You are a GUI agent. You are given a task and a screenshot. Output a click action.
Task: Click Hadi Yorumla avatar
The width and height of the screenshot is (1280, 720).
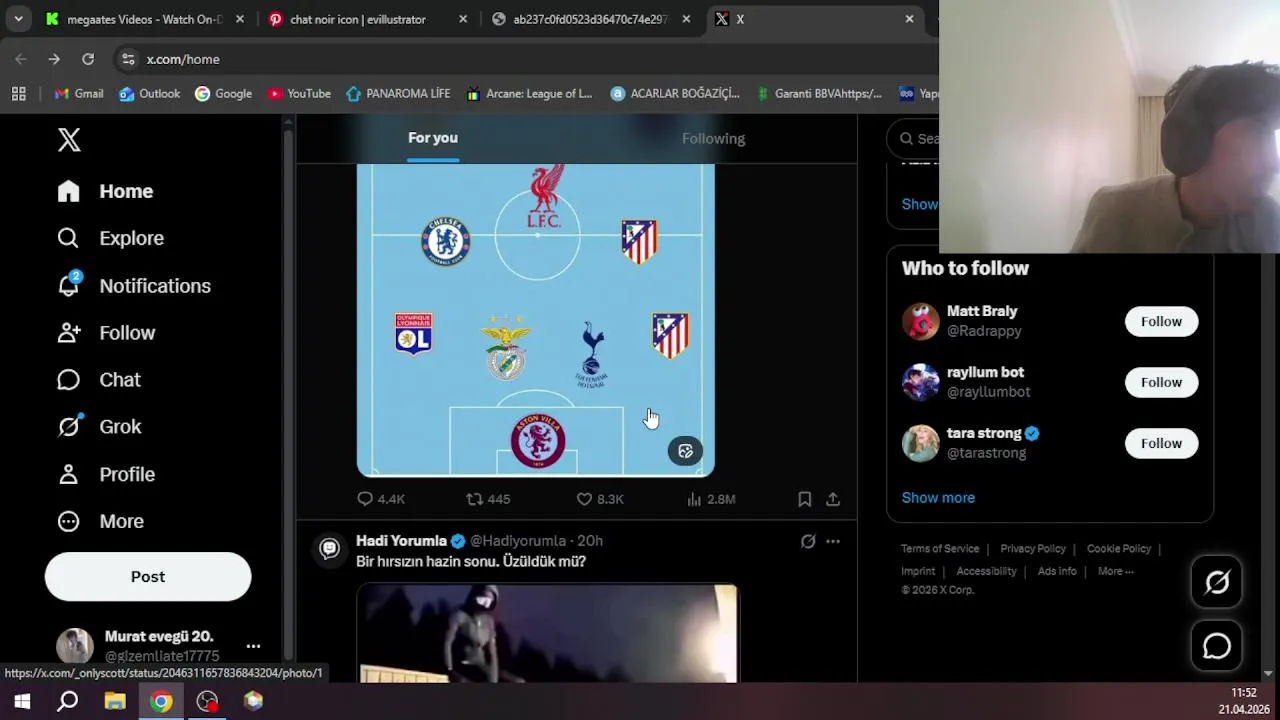[x=330, y=548]
